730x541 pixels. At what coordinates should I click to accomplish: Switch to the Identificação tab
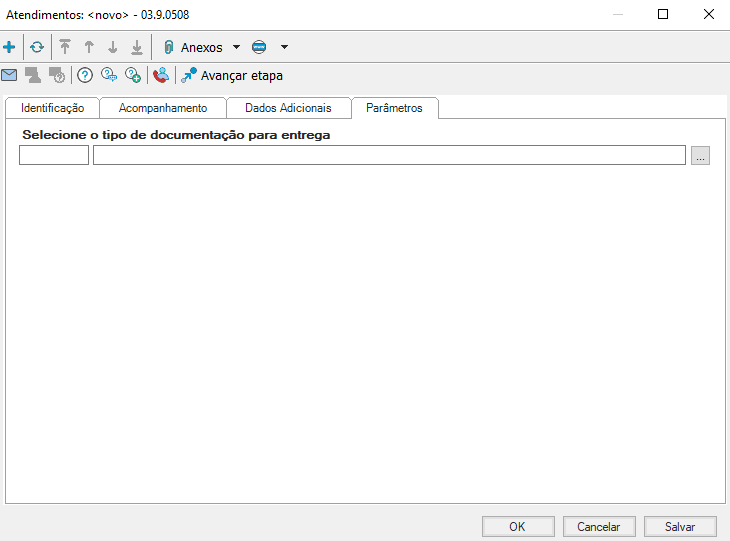(x=53, y=108)
